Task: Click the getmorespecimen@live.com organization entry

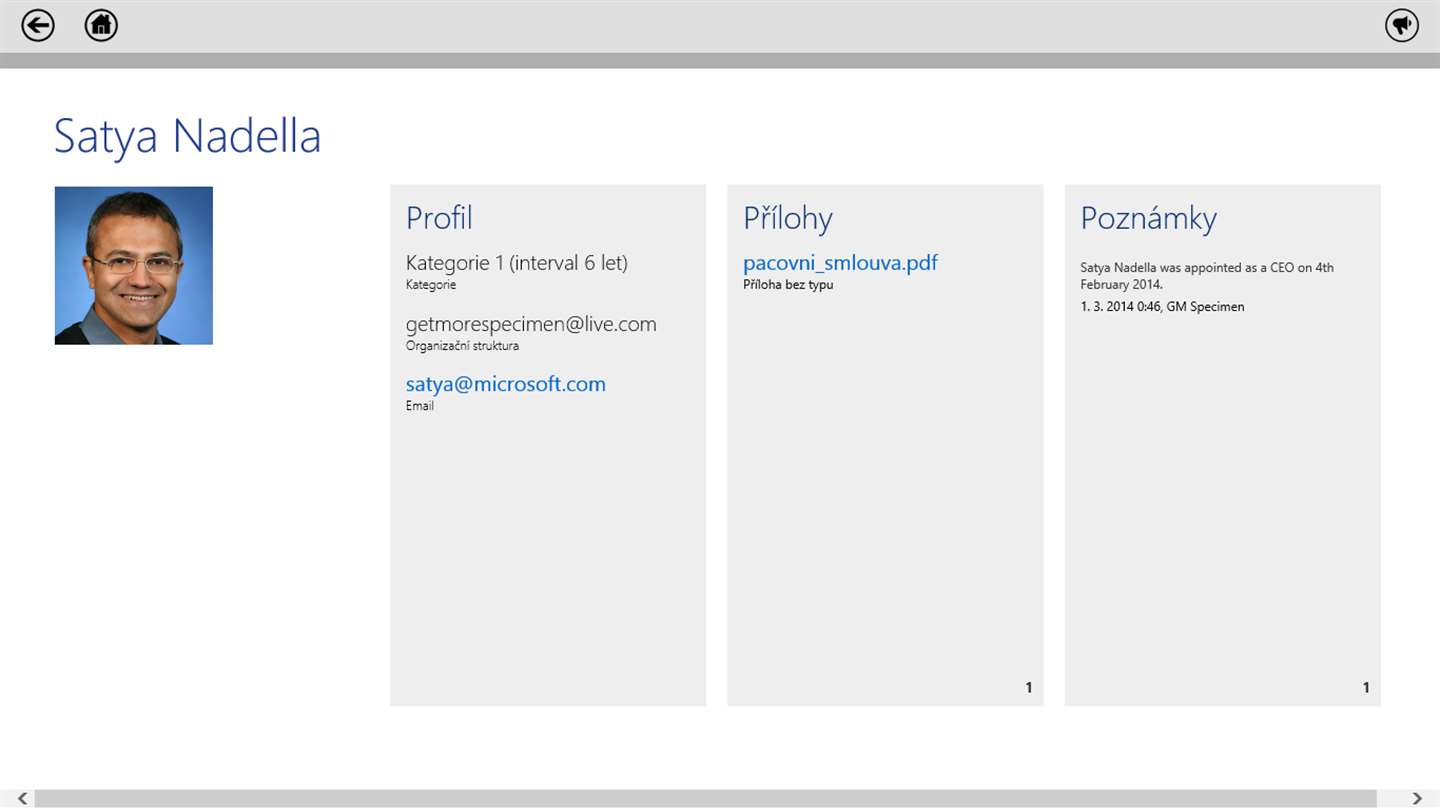Action: pyautogui.click(x=531, y=324)
